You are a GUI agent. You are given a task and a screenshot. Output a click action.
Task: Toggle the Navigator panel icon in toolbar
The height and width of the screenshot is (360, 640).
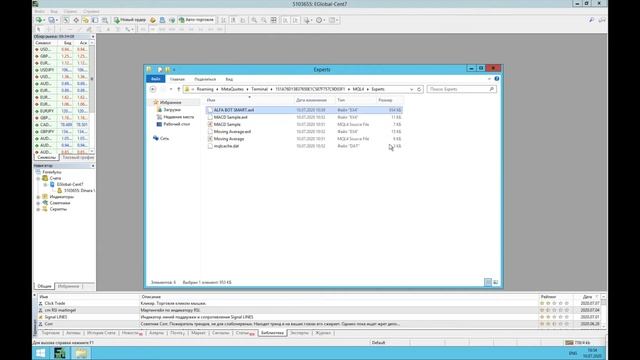[x=85, y=20]
